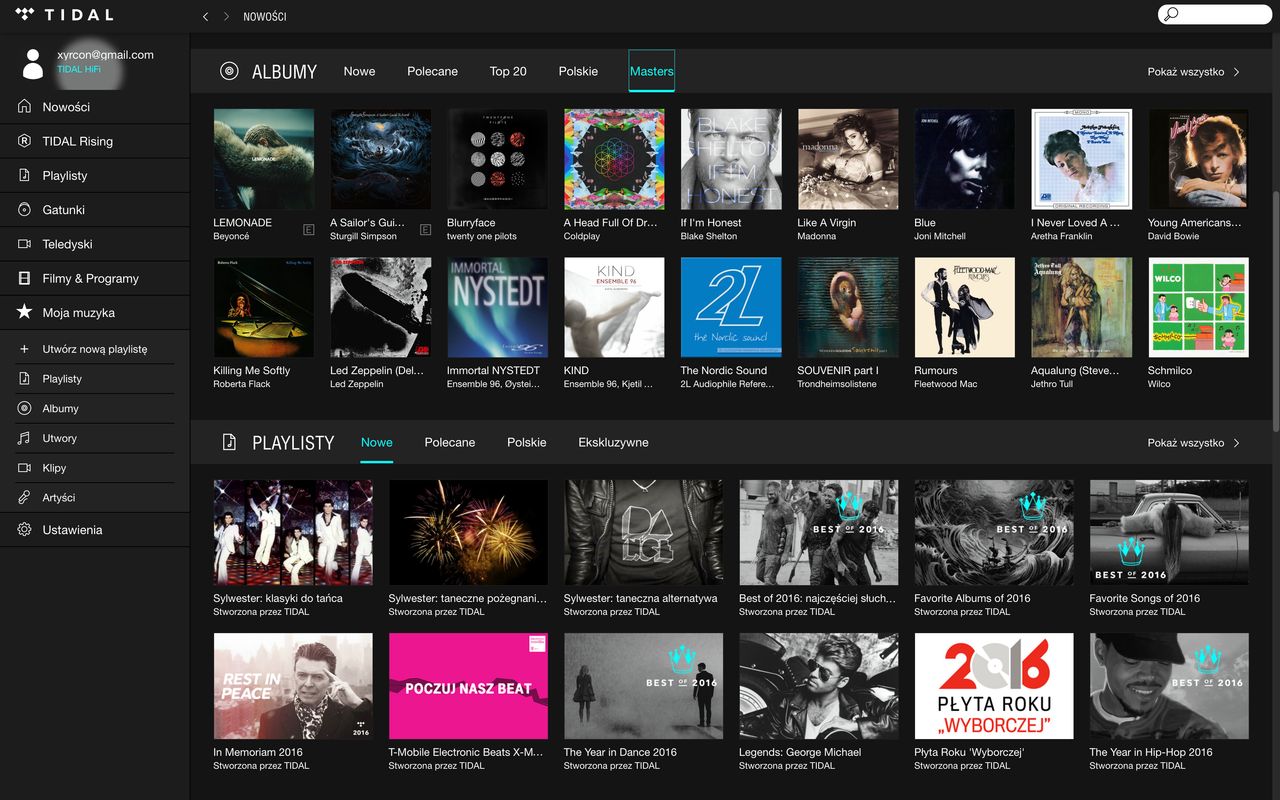The image size is (1280, 800).
Task: Click the plus icon for new playlist
Action: pos(24,349)
